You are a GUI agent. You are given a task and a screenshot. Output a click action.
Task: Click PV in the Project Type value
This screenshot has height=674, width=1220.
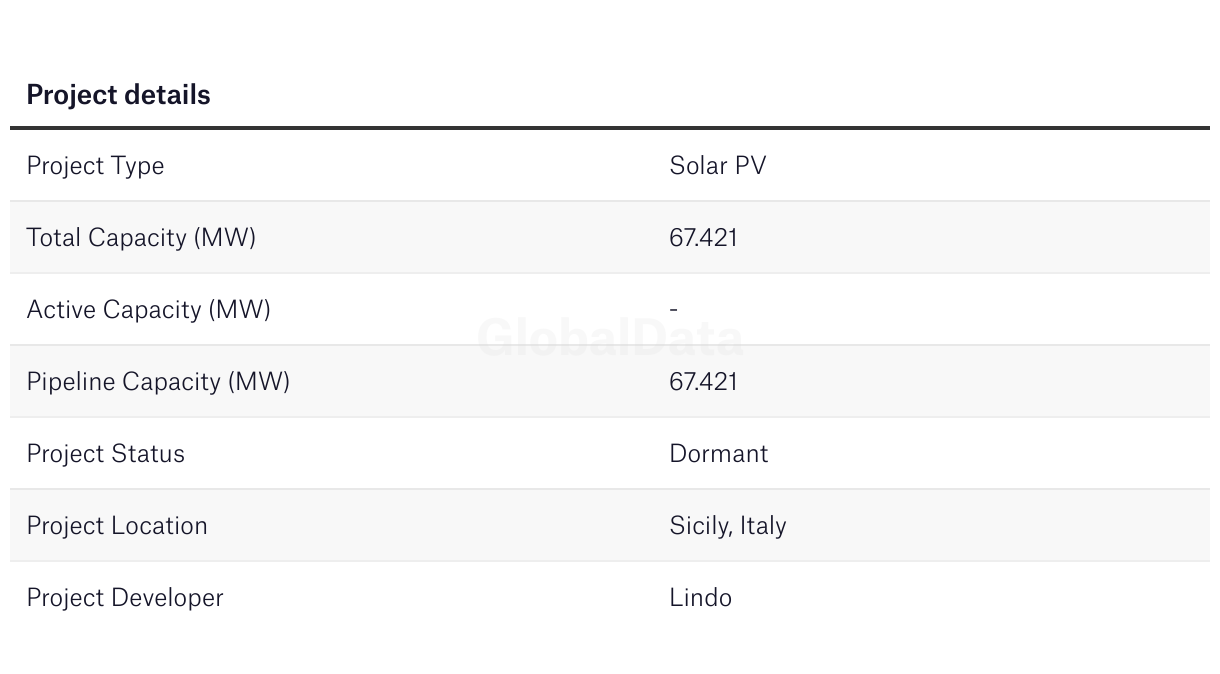point(750,166)
